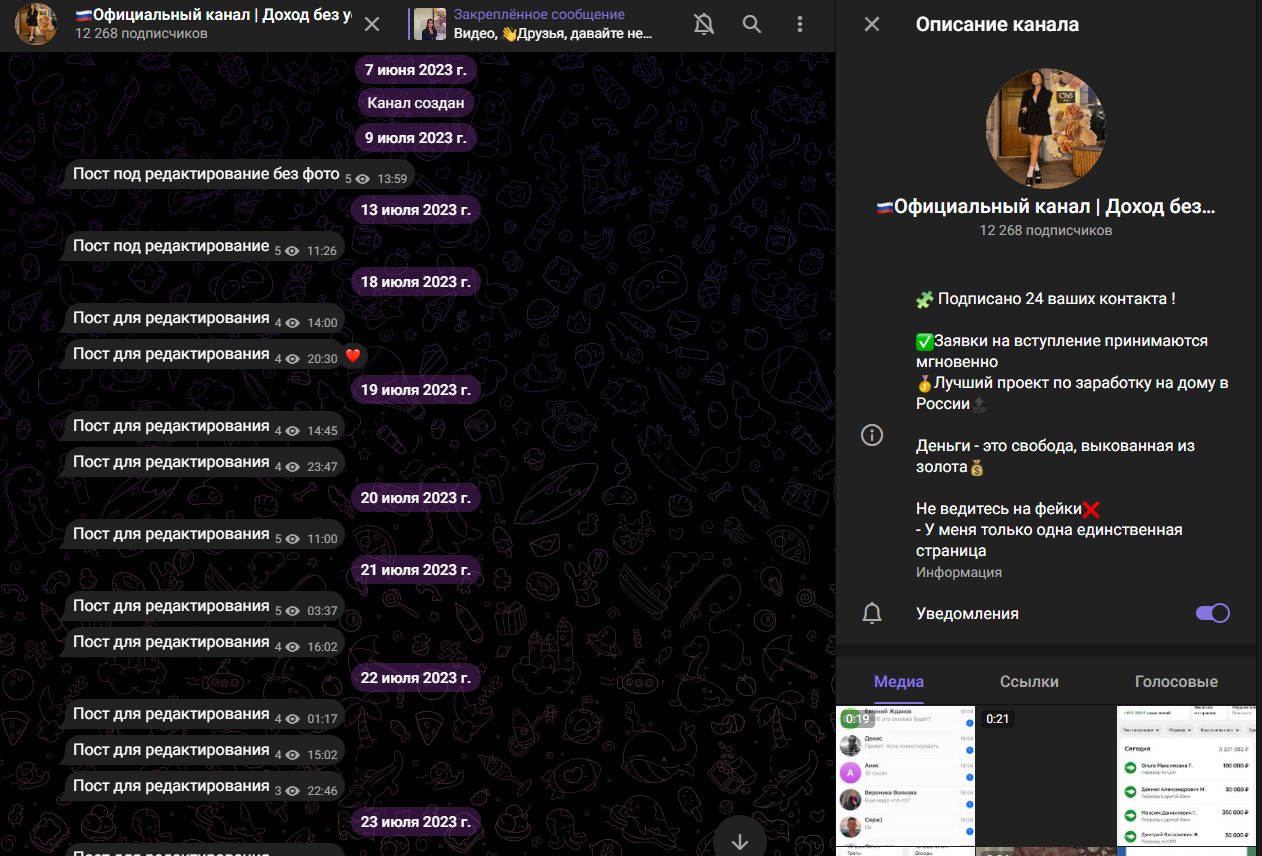Click the bell icon next to Уведомления
1262x856 pixels.
point(872,613)
